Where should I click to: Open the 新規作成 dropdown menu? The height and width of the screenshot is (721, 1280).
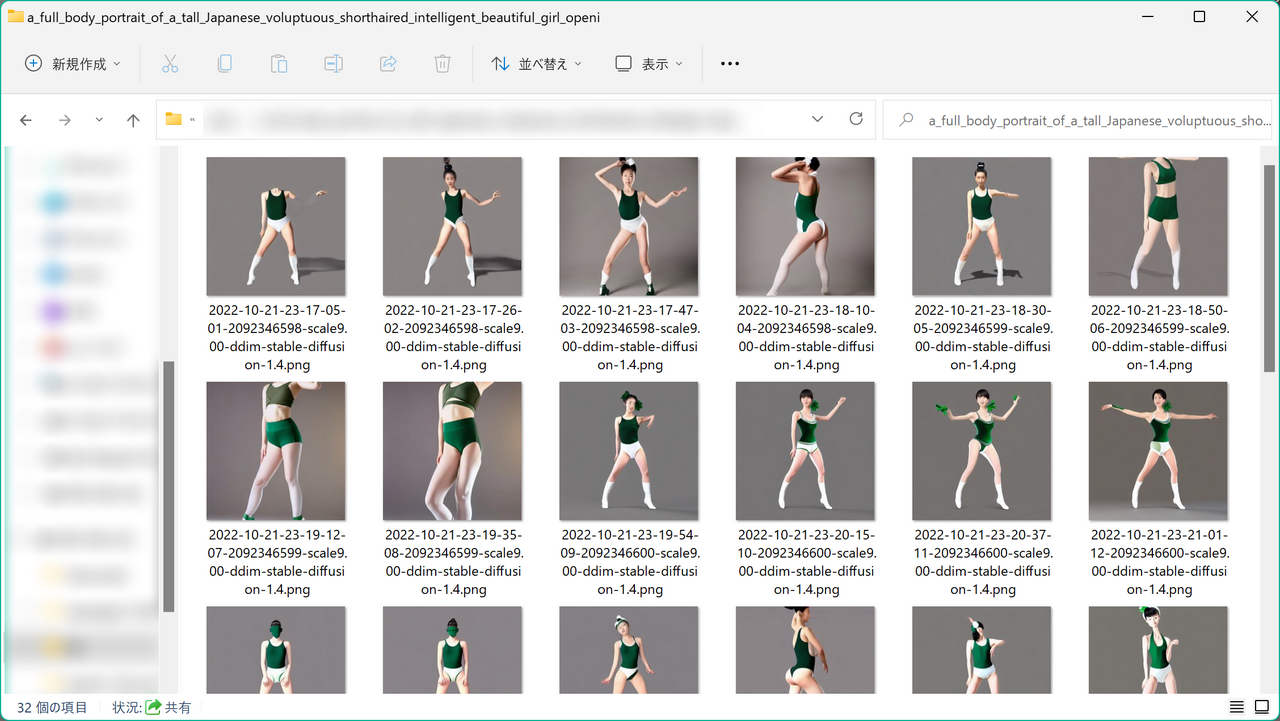pos(72,64)
